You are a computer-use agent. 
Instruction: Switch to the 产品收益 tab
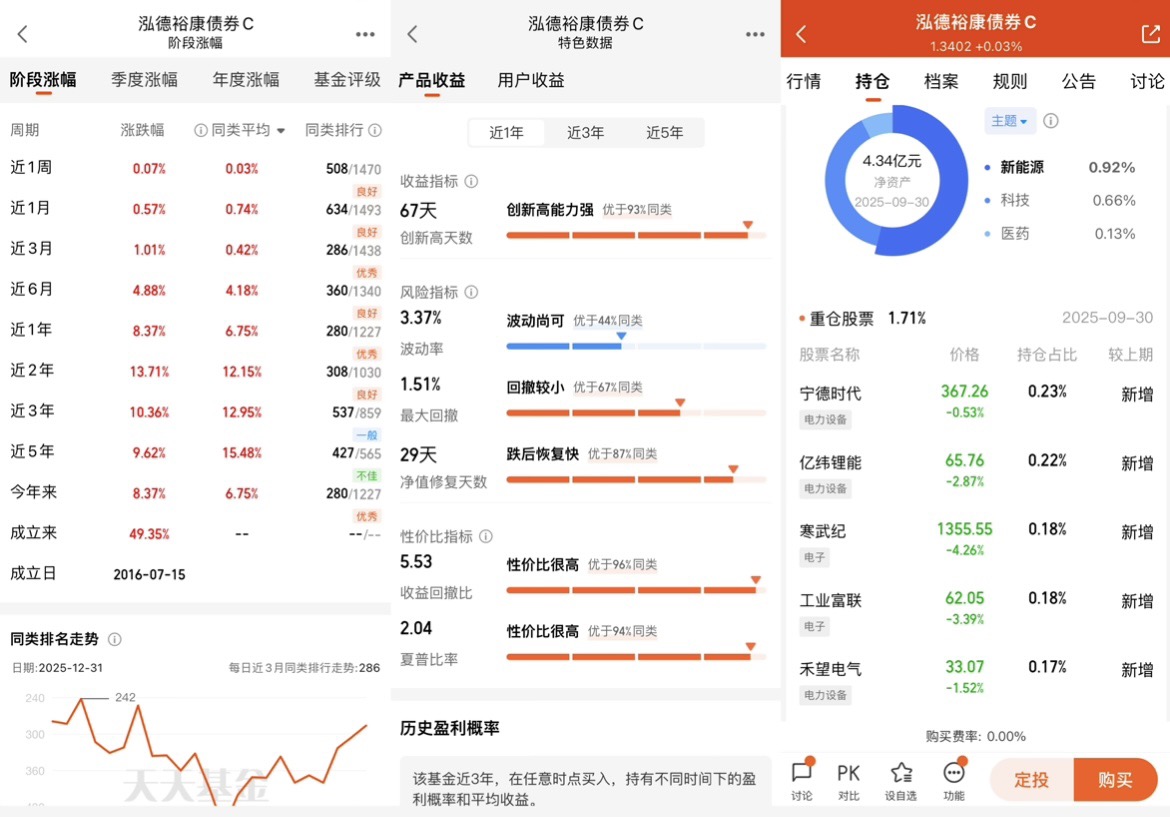click(432, 81)
